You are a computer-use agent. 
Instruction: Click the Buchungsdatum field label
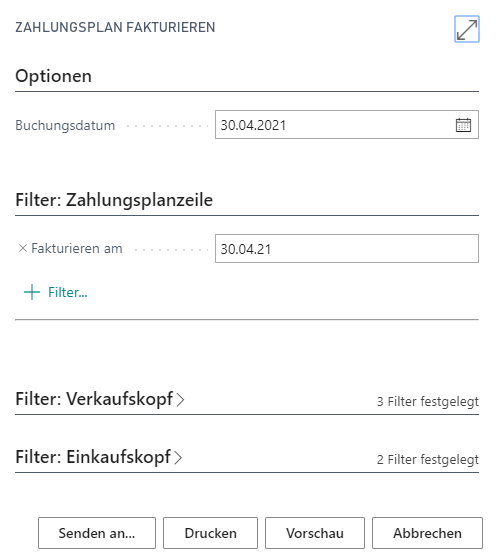pyautogui.click(x=65, y=125)
